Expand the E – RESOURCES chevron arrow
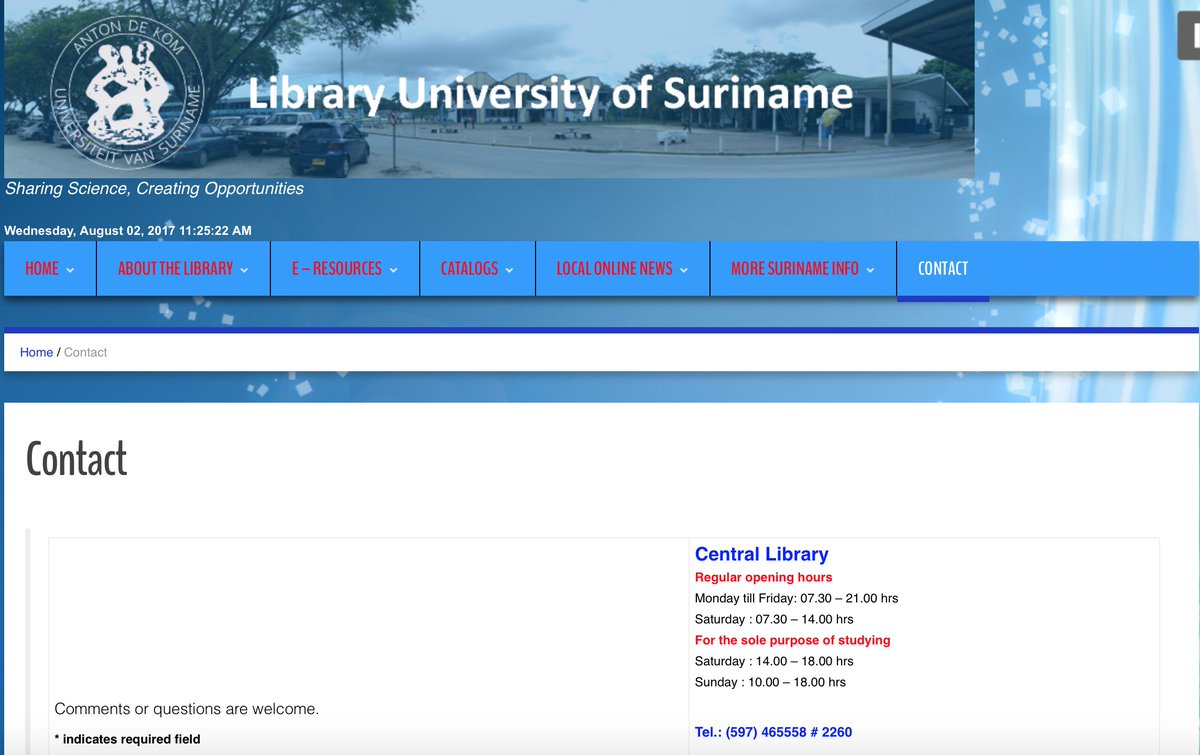The height and width of the screenshot is (755, 1200). pyautogui.click(x=393, y=270)
